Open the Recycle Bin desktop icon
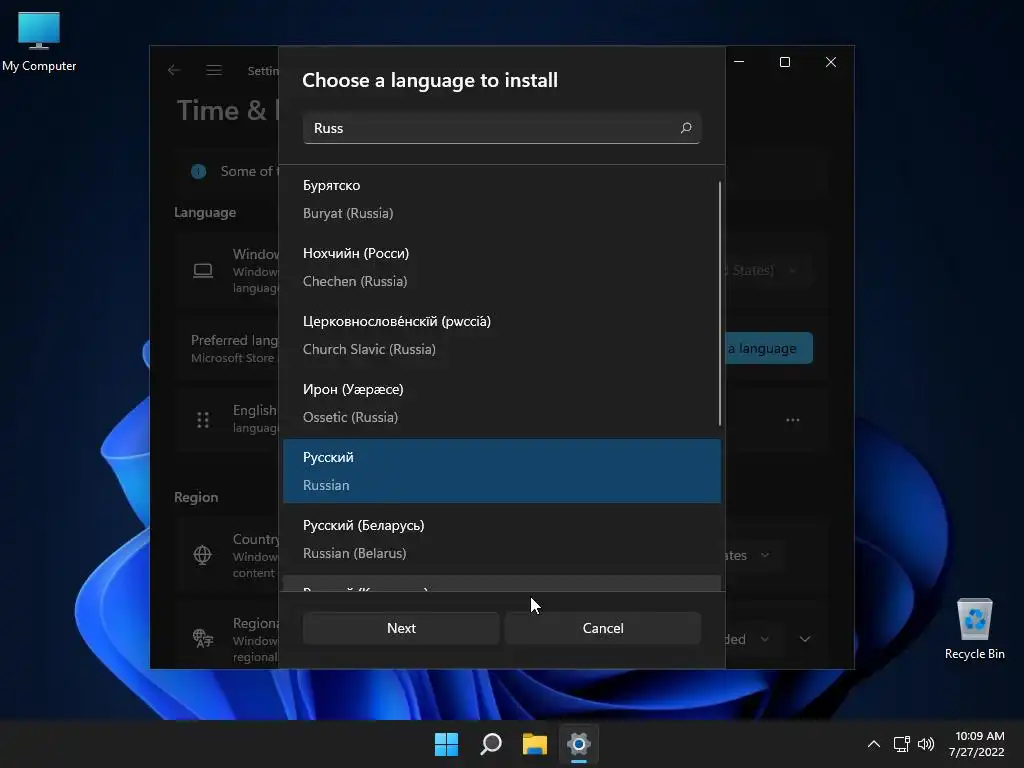This screenshot has height=768, width=1024. [974, 628]
